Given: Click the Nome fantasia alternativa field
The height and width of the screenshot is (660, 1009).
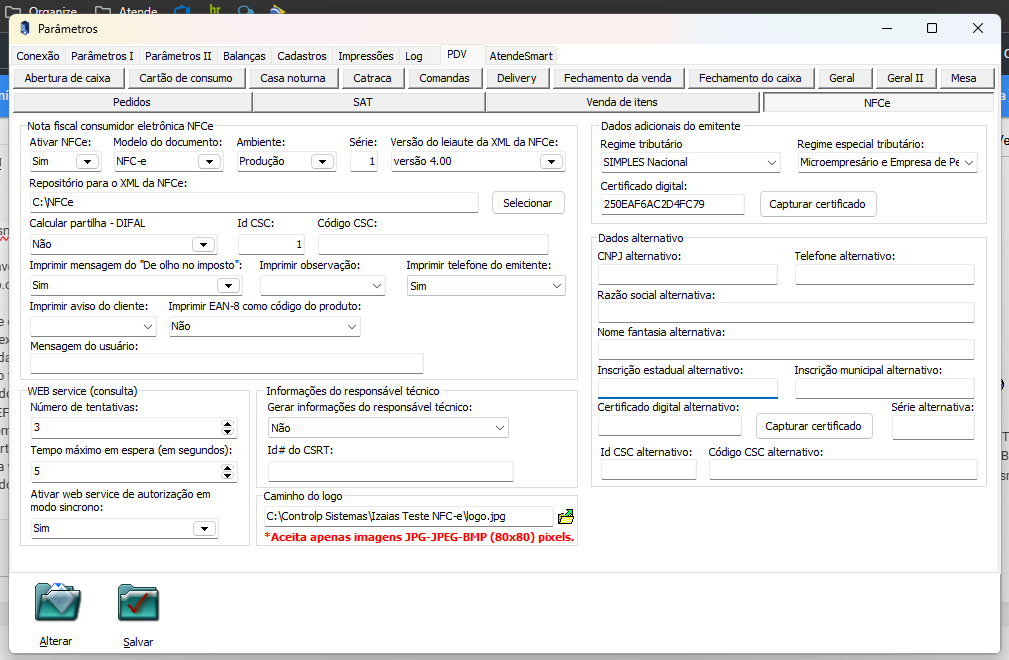Looking at the screenshot, I should (786, 350).
